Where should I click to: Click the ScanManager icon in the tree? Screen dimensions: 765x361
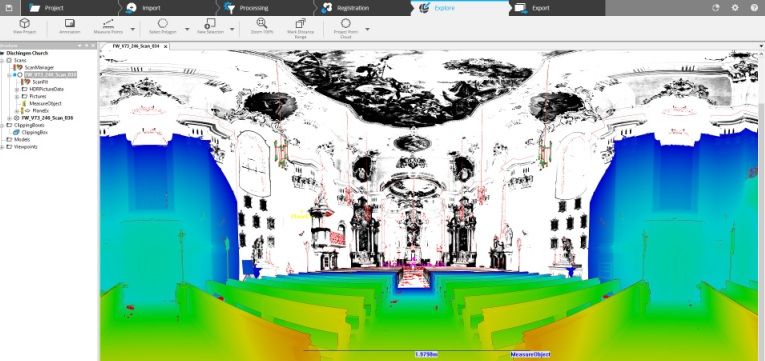point(19,67)
